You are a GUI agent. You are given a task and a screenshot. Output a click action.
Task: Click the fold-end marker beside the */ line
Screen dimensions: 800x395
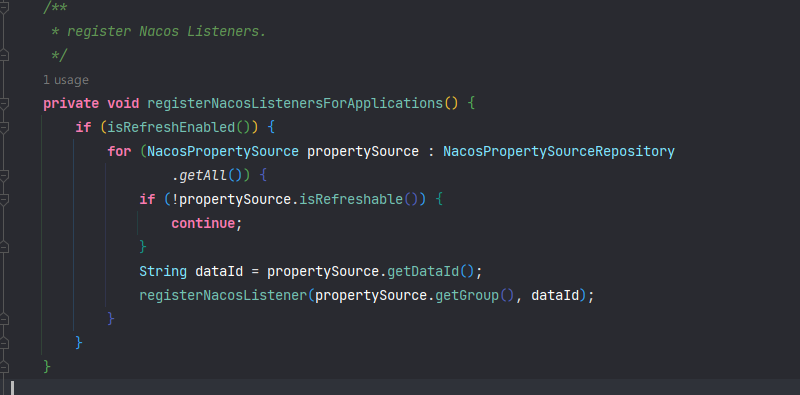(x=4, y=55)
